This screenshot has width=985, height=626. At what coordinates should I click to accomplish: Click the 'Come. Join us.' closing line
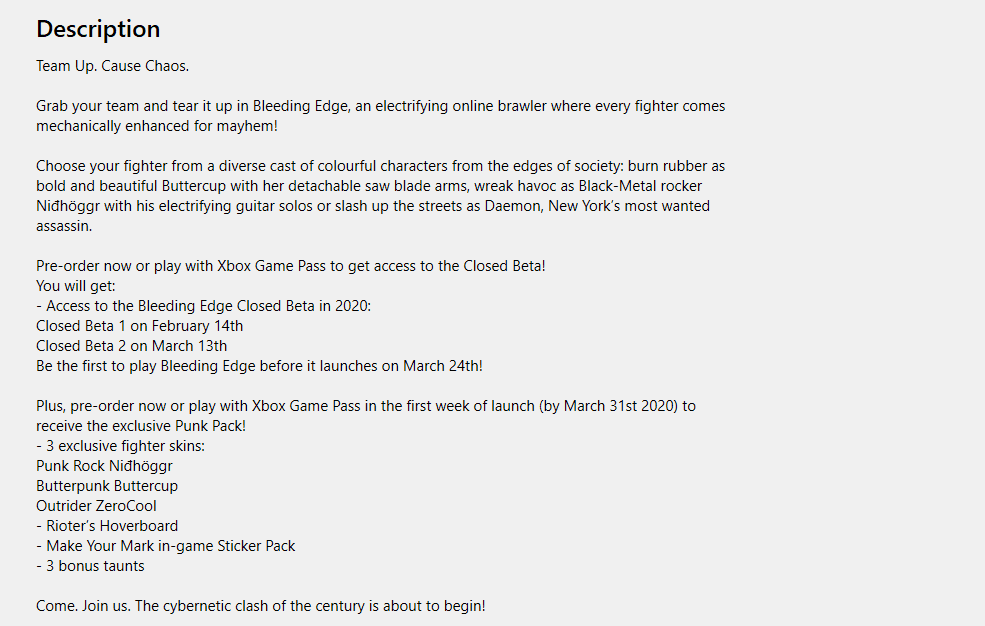pos(261,606)
